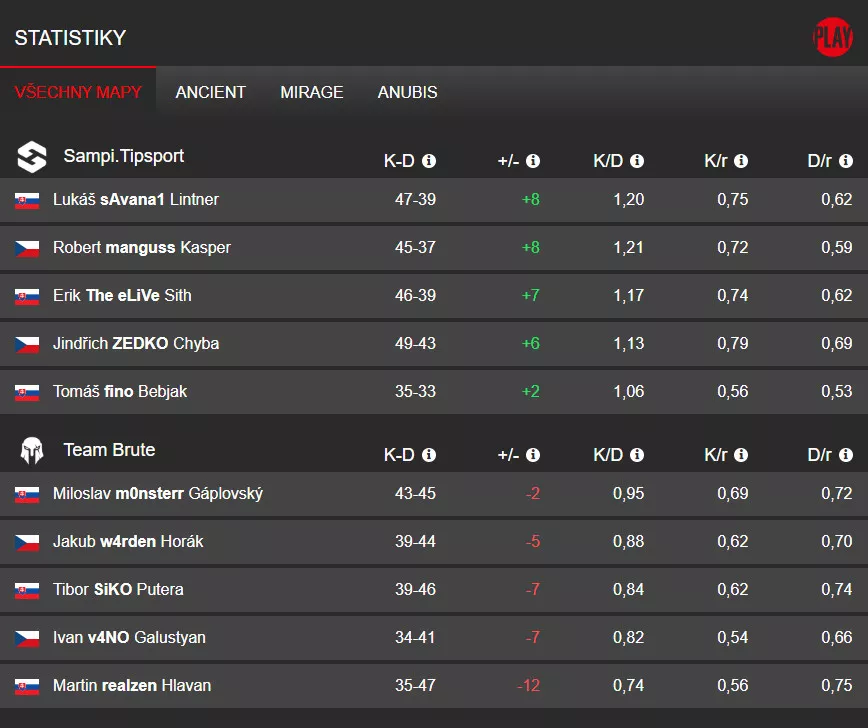Click the info icon beside the +/- column
This screenshot has width=868, height=728.
tap(533, 160)
